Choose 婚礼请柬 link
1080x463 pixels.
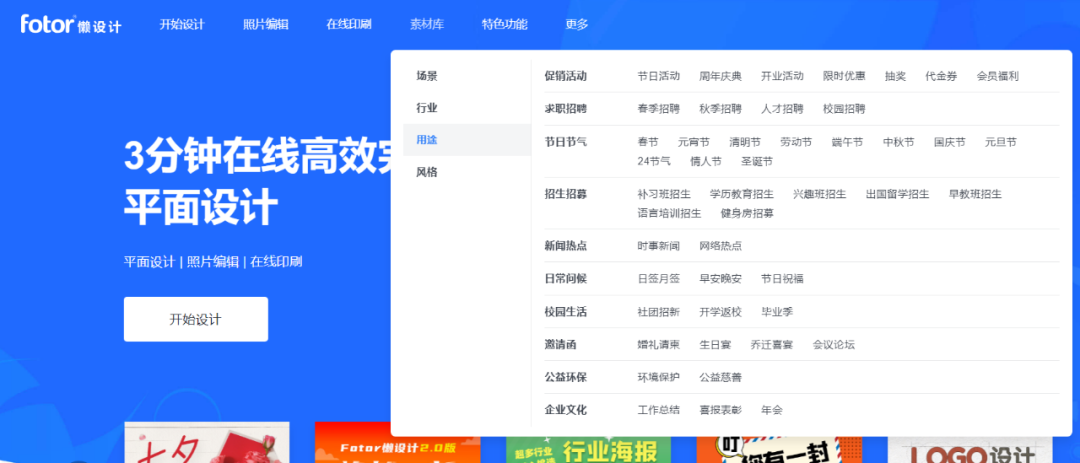click(x=658, y=344)
